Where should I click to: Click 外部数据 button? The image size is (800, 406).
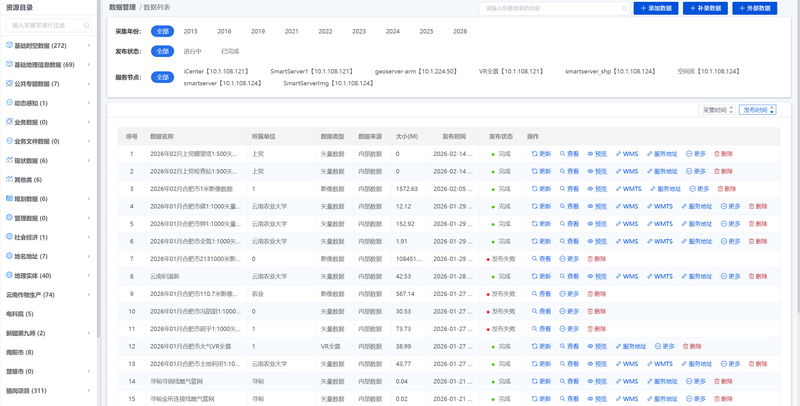pos(754,8)
